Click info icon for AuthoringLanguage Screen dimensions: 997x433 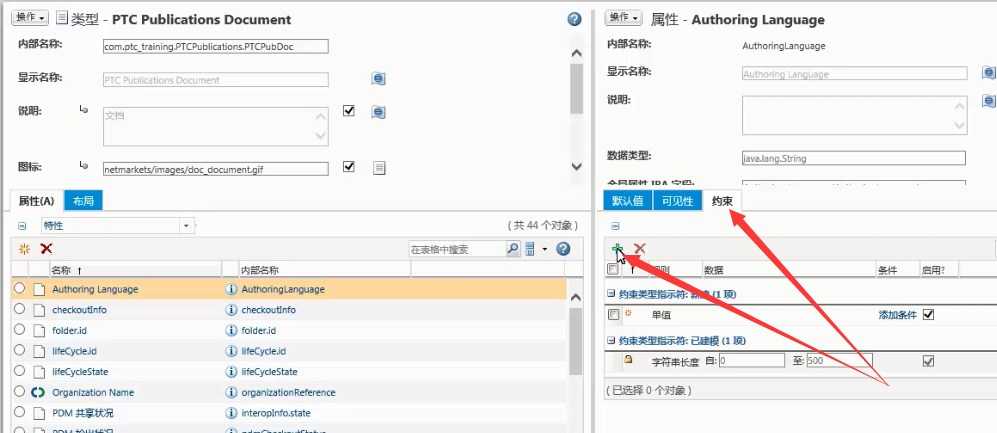(231, 289)
